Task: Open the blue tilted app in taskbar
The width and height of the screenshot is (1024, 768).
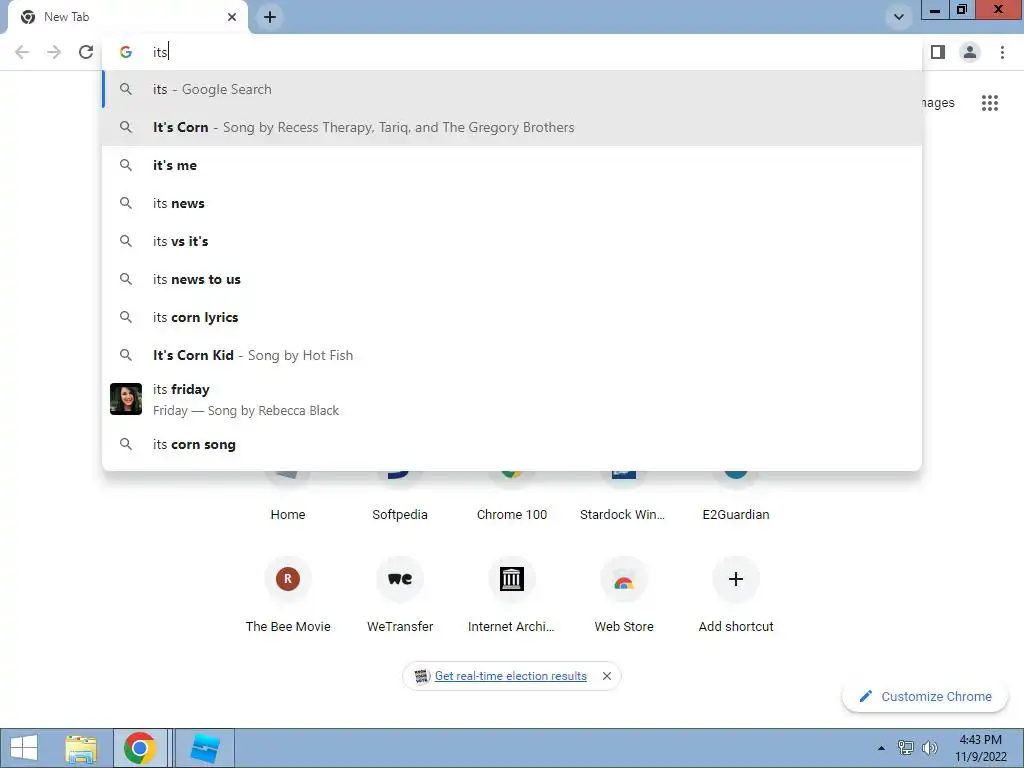Action: click(204, 748)
